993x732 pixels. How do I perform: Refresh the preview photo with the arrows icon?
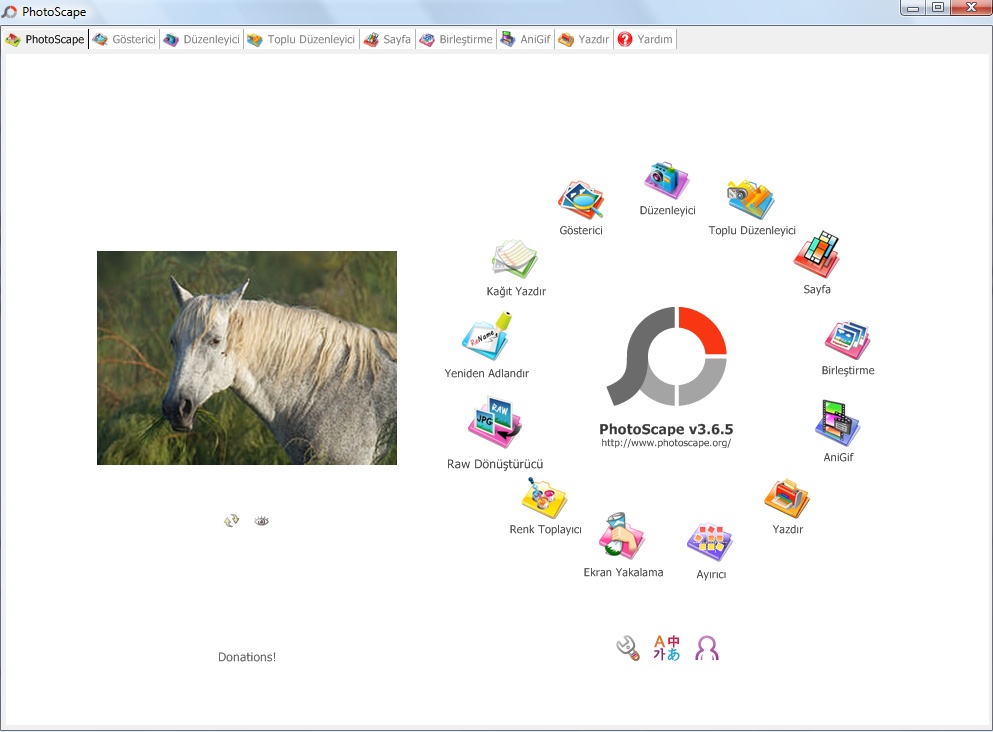click(231, 521)
